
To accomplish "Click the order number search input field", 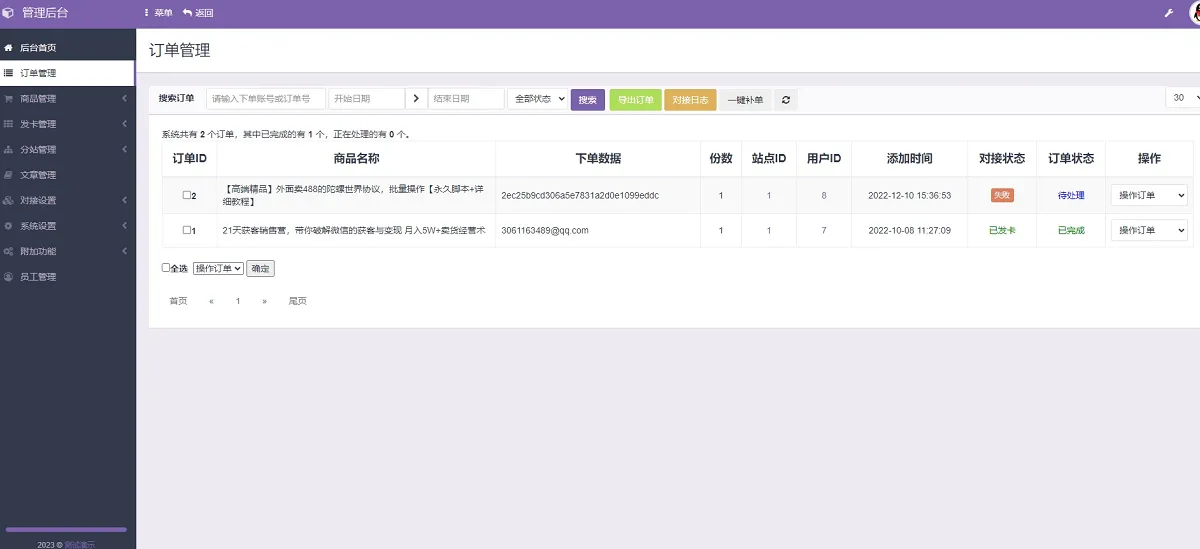I will click(266, 99).
